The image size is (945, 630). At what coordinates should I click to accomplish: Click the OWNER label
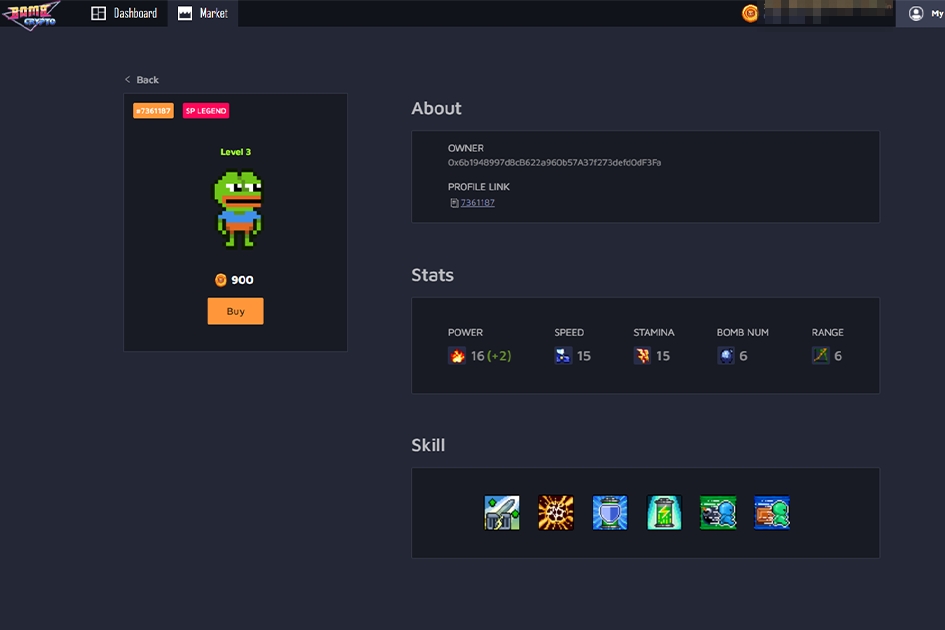coord(466,148)
